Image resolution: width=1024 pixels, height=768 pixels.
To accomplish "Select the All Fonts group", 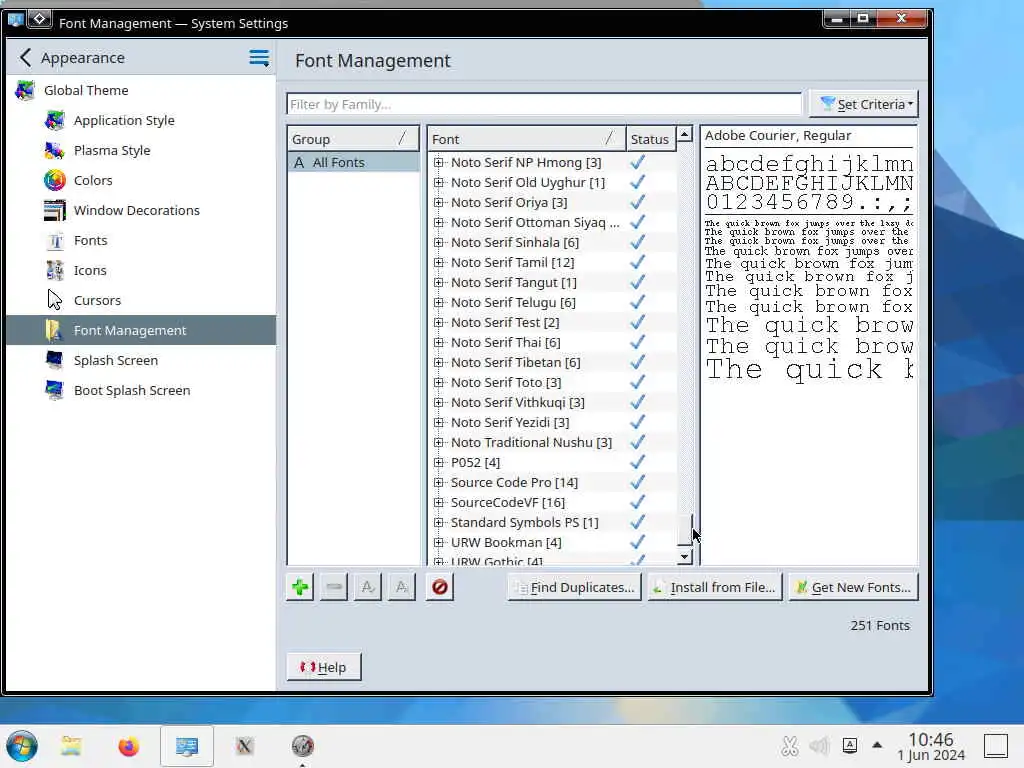I will tap(353, 163).
